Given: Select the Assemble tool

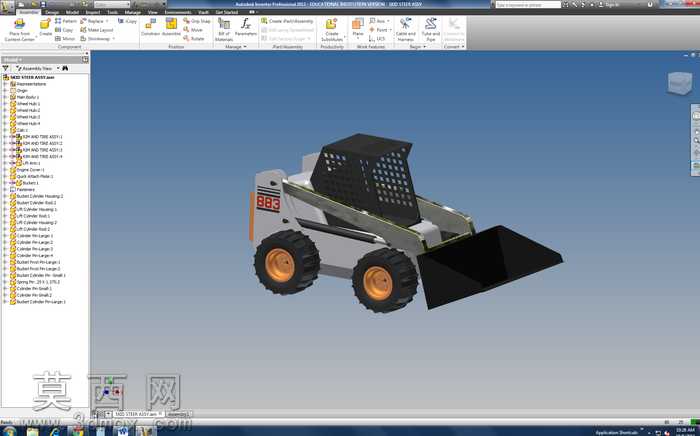Looking at the screenshot, I should coord(171,27).
